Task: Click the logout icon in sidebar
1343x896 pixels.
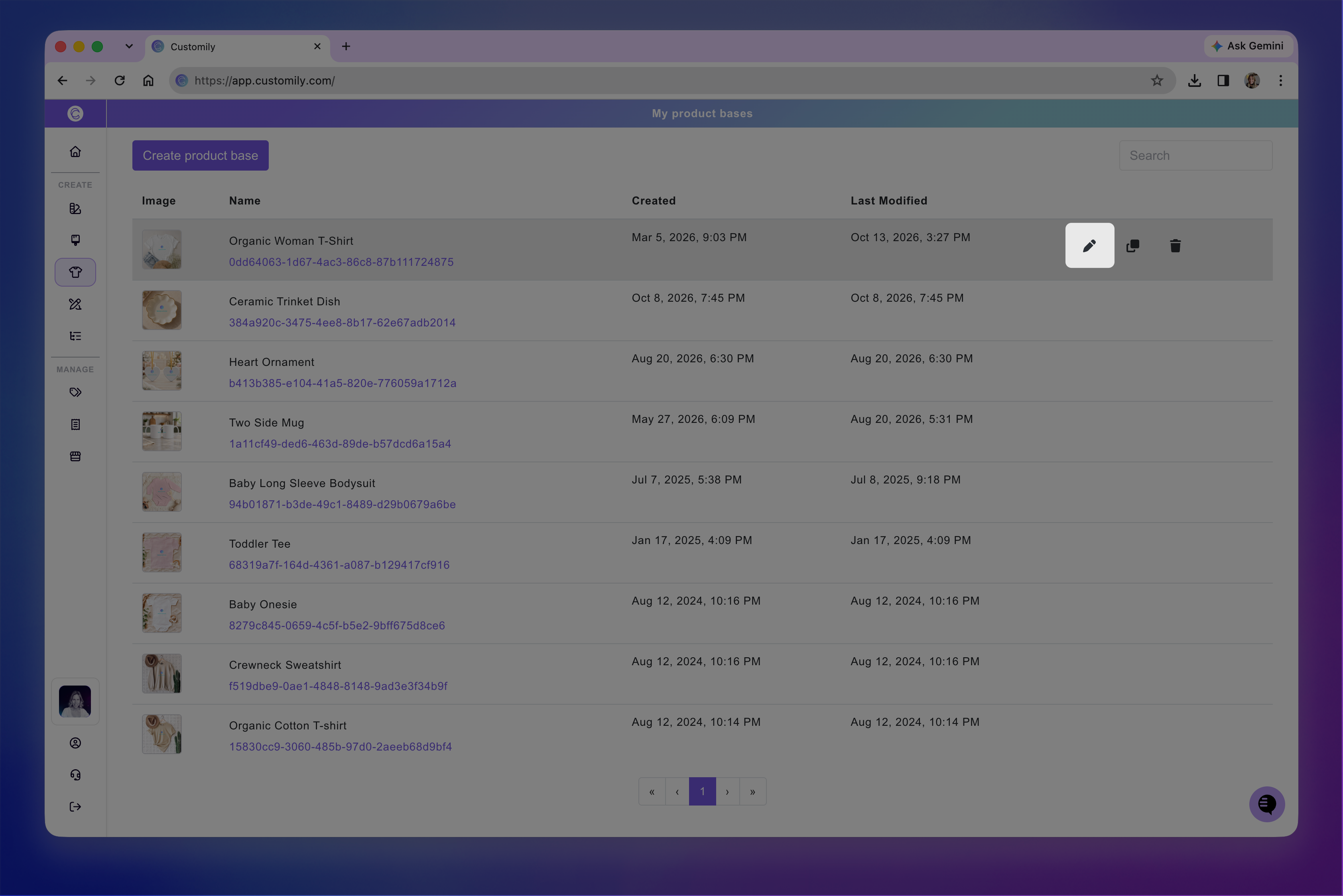Action: (x=75, y=807)
